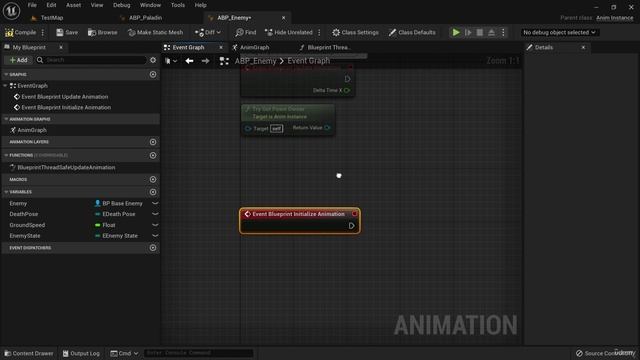
Task: Click the stop simulation button
Action: click(480, 32)
